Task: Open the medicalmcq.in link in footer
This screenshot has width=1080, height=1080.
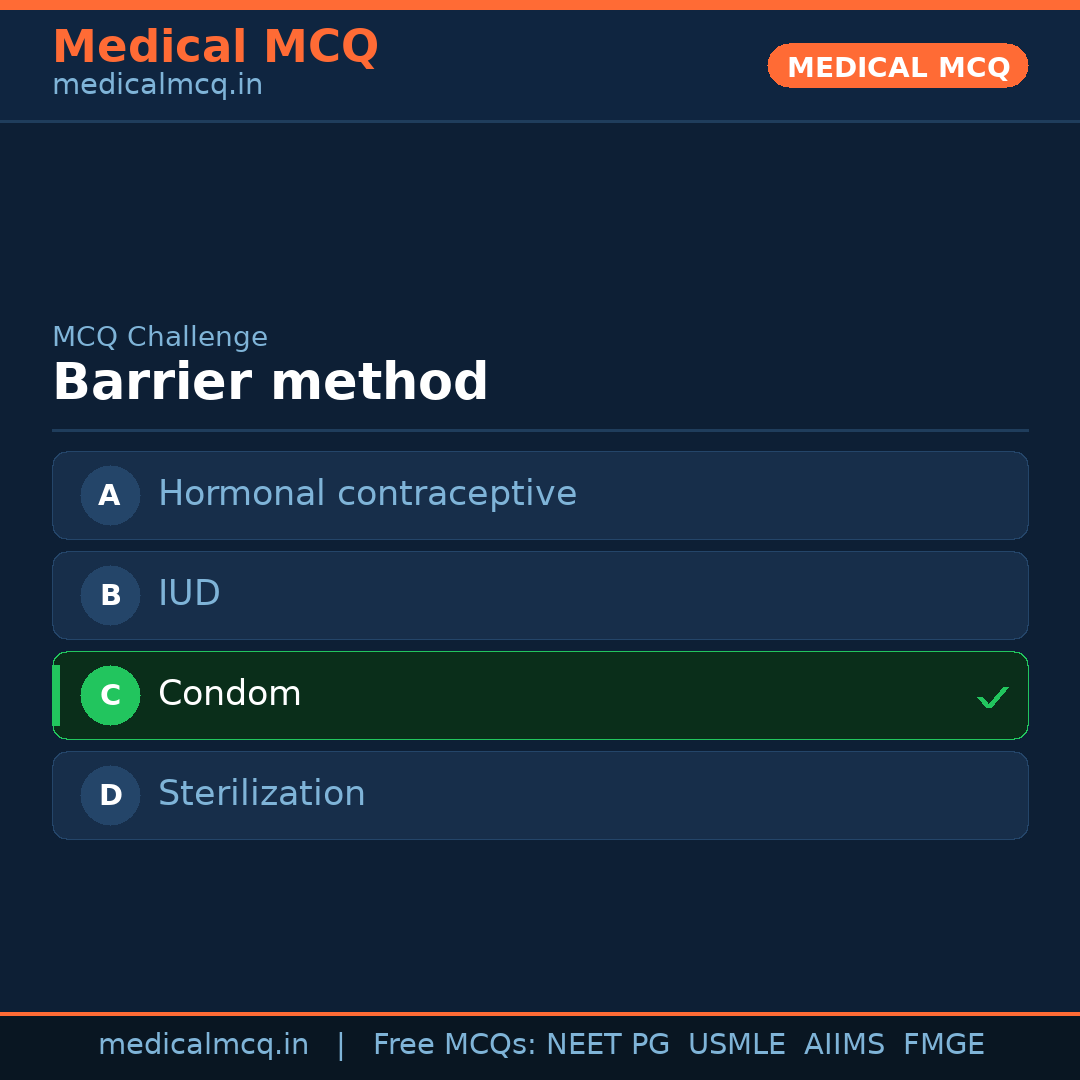Action: [x=203, y=1044]
